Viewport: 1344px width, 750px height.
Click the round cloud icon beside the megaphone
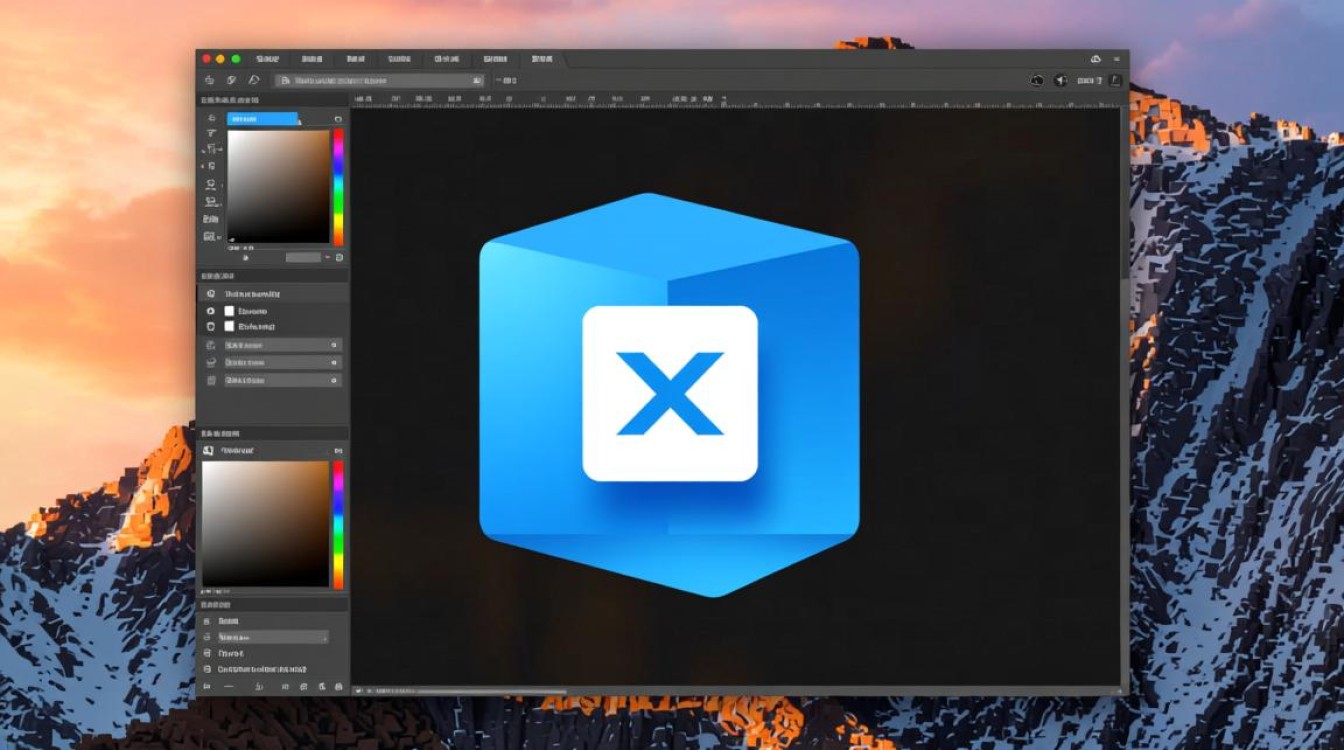(1037, 80)
